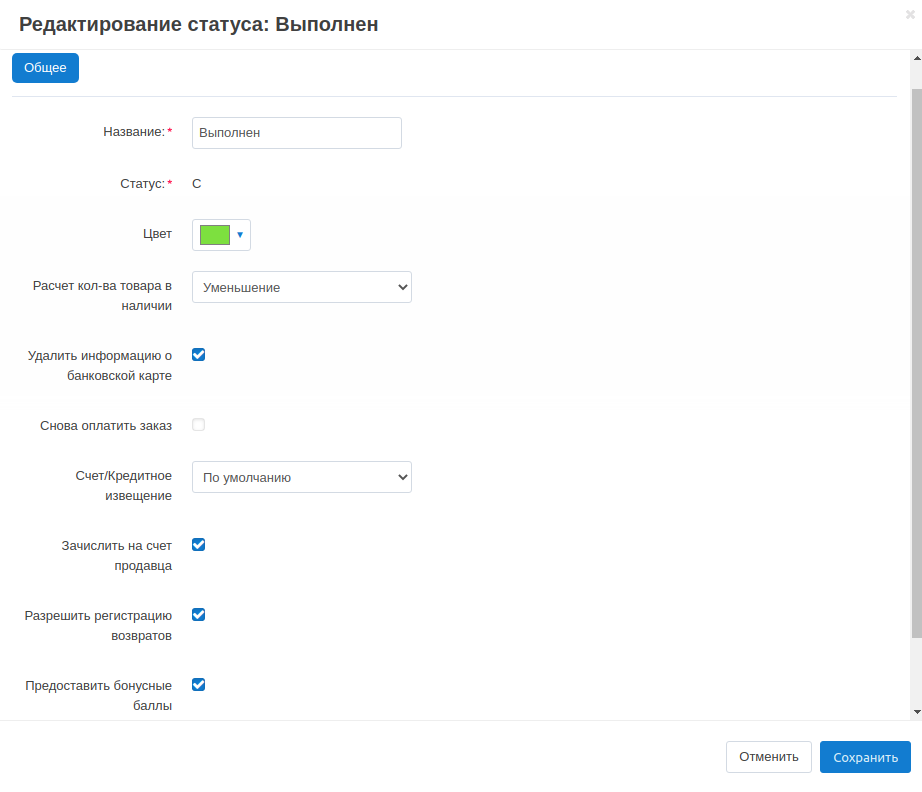The width and height of the screenshot is (922, 792).
Task: Toggle the Снова оплатить заказ checkbox
Action: point(198,424)
